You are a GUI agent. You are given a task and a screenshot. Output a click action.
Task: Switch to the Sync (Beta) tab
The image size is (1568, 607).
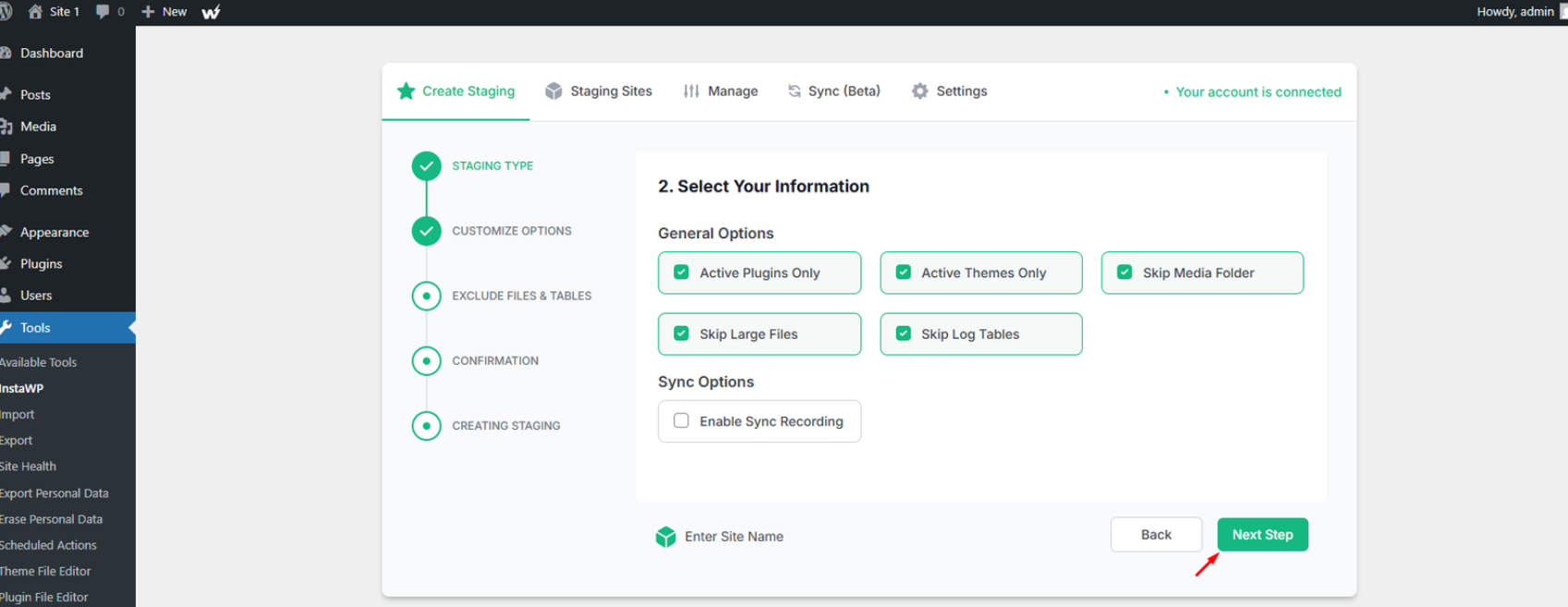(x=834, y=91)
